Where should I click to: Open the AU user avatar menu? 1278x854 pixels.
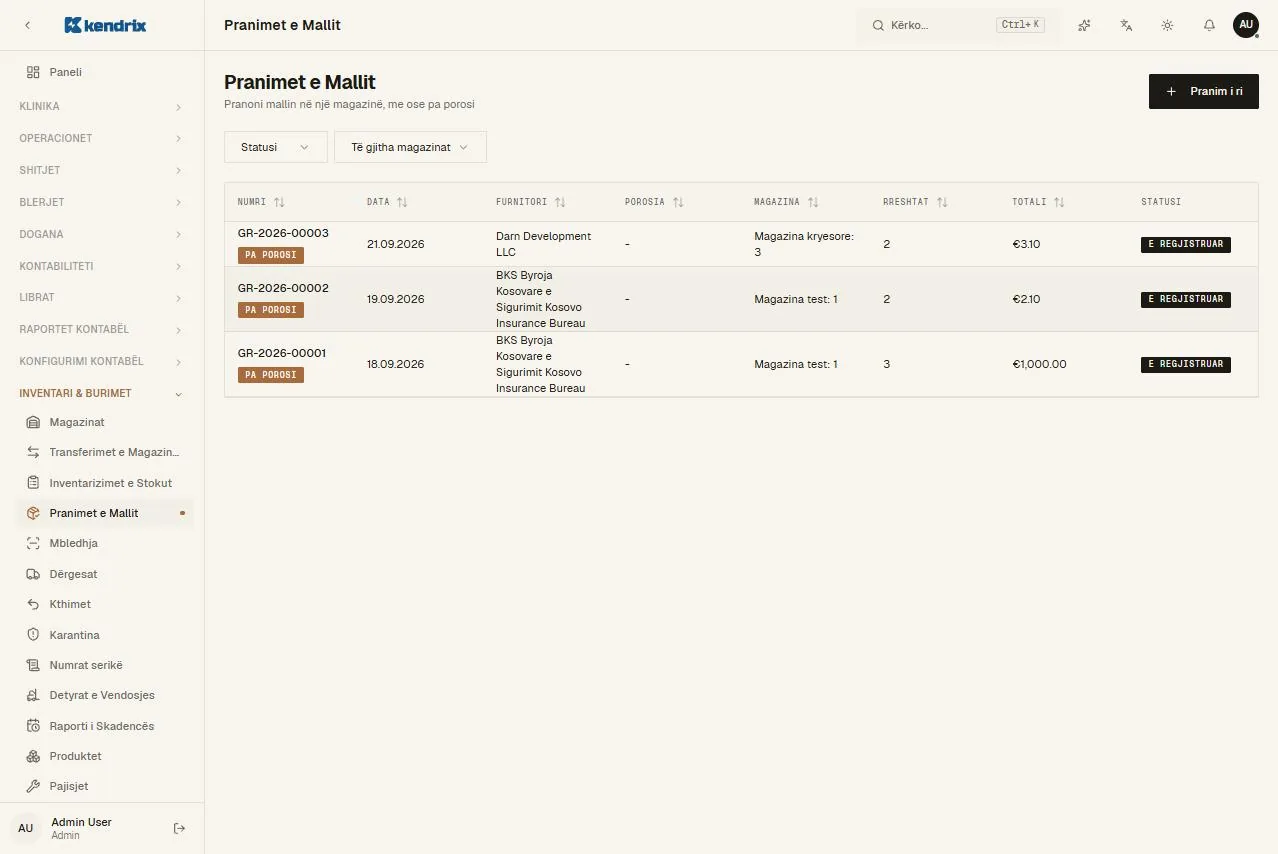[1245, 25]
